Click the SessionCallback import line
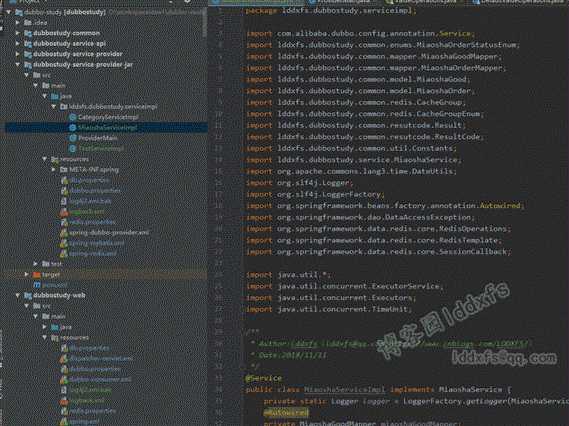 [x=379, y=252]
